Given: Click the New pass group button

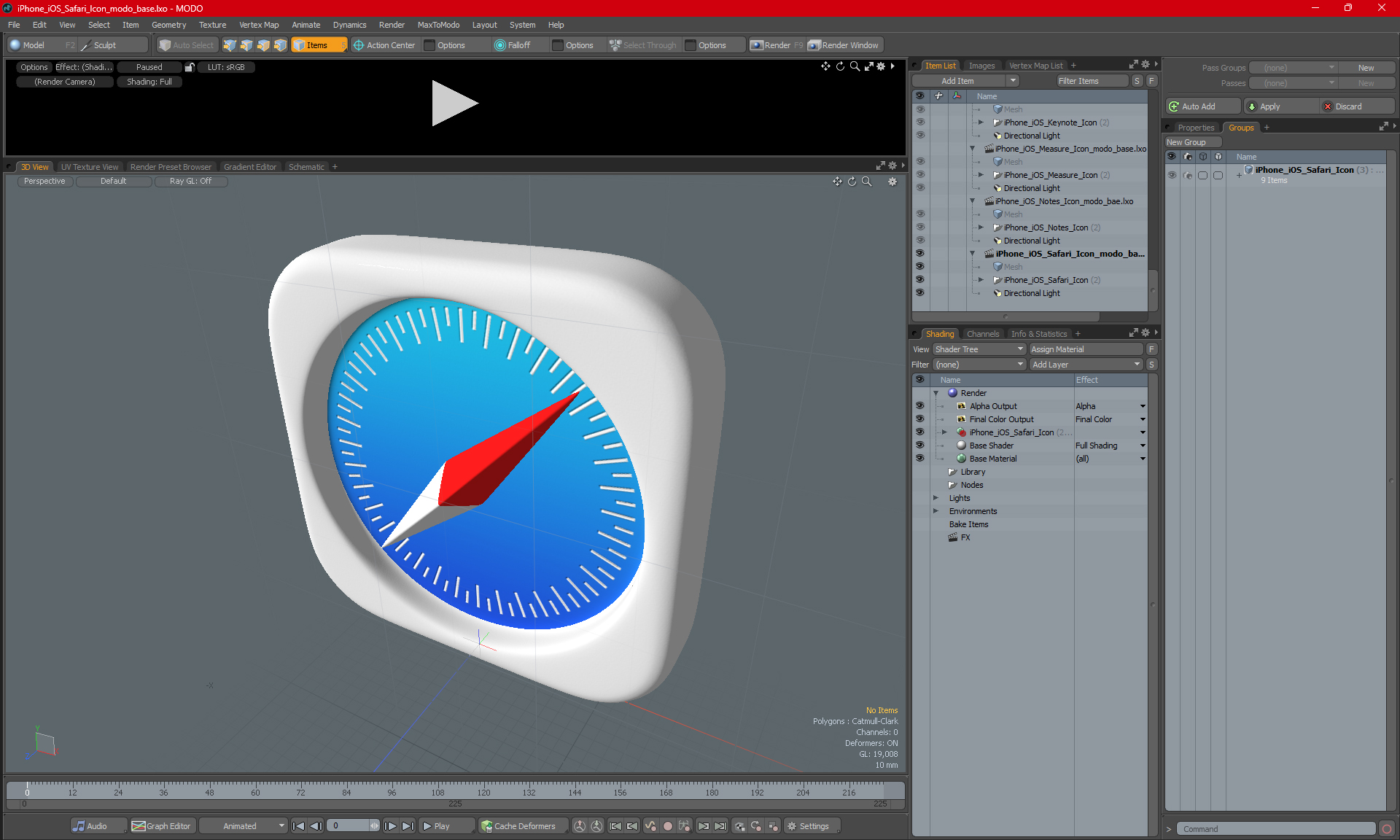Looking at the screenshot, I should pos(1366,68).
